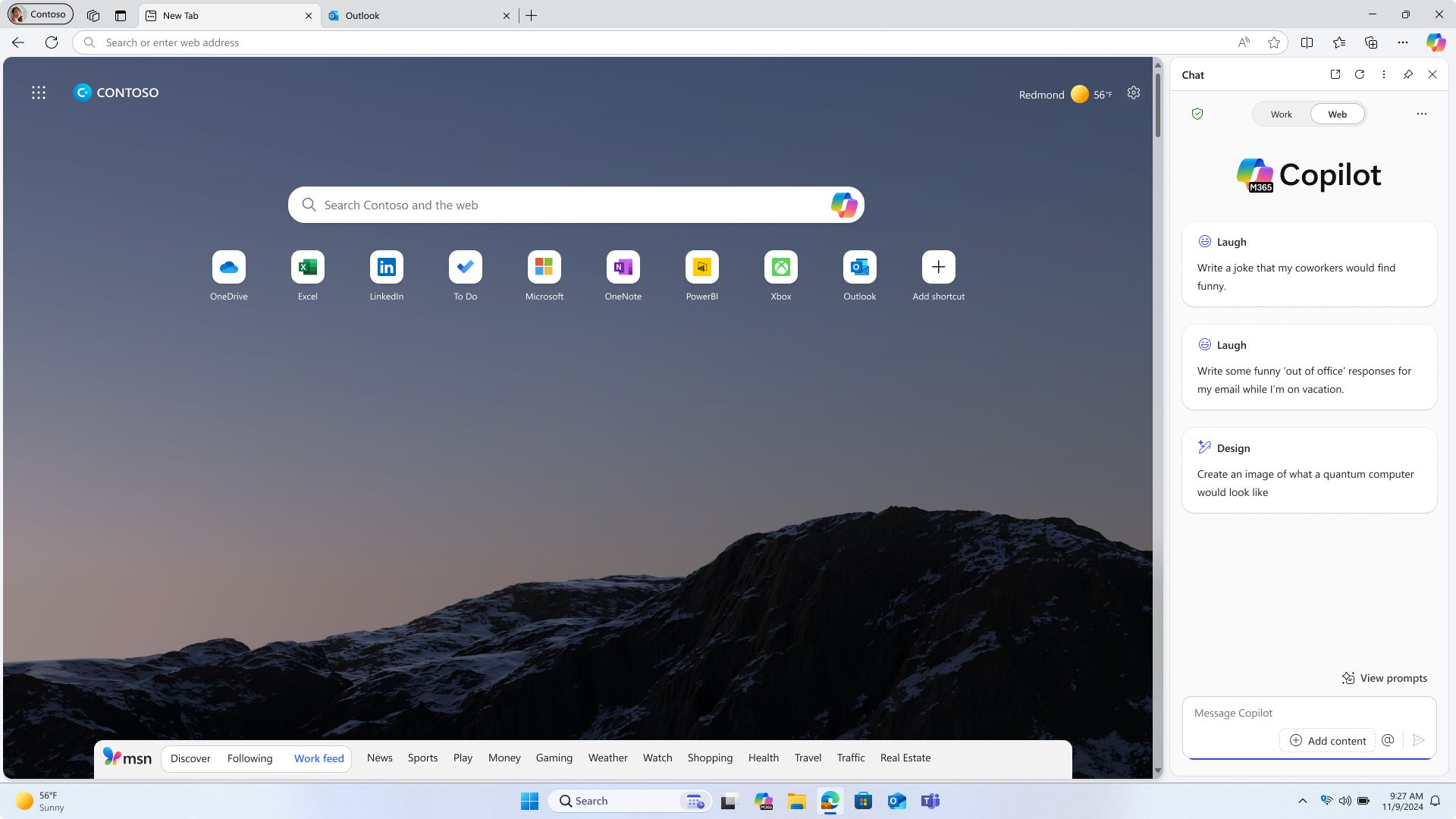Open the browser settings ellipsis menu

click(x=1402, y=42)
